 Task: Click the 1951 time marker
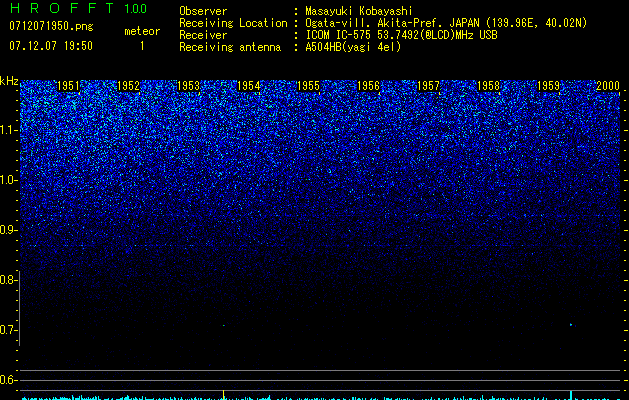(69, 86)
